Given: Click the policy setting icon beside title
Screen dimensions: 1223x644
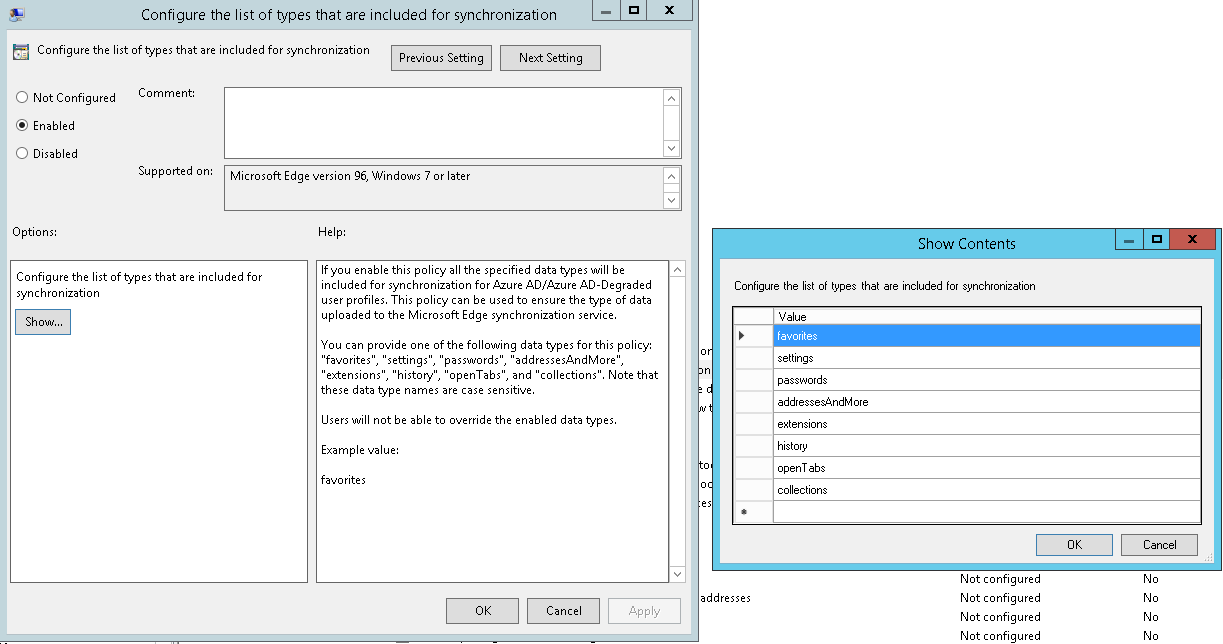Looking at the screenshot, I should pyautogui.click(x=21, y=52).
